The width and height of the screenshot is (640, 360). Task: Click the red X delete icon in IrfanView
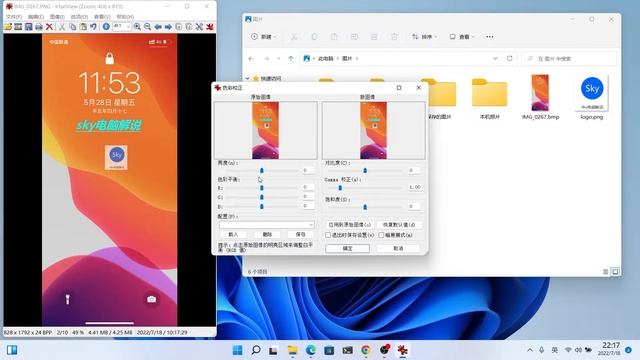coord(49,27)
